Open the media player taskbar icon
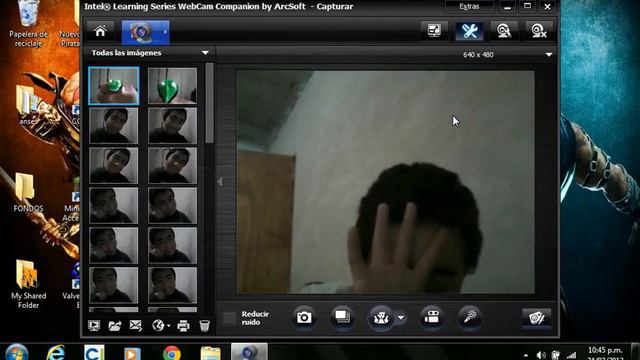 click(x=132, y=353)
